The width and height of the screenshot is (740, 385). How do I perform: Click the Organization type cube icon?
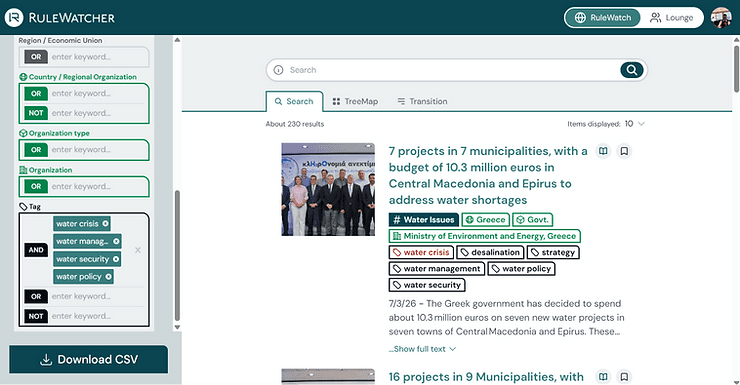(23, 133)
